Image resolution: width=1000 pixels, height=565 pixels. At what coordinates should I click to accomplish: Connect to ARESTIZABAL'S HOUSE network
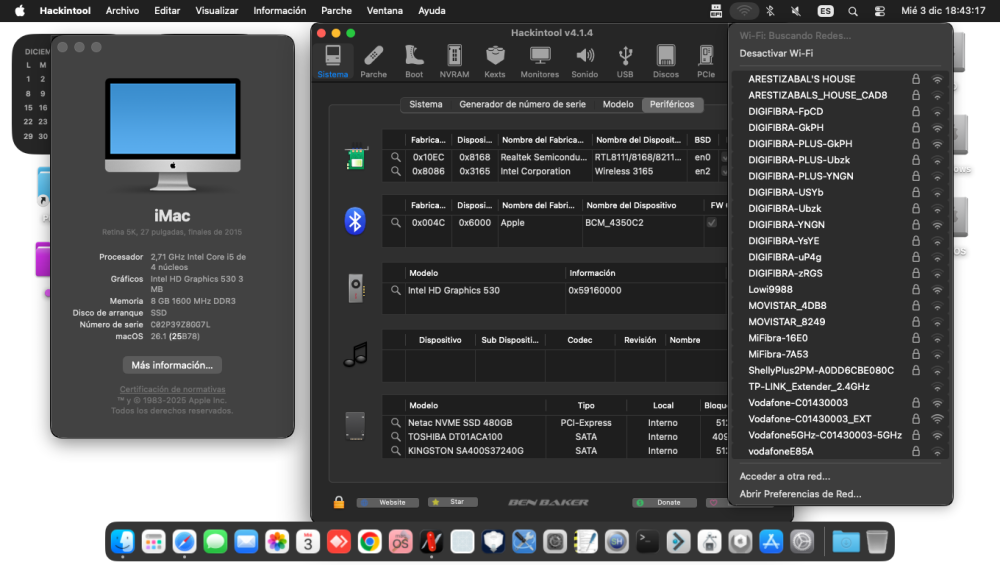coord(841,79)
